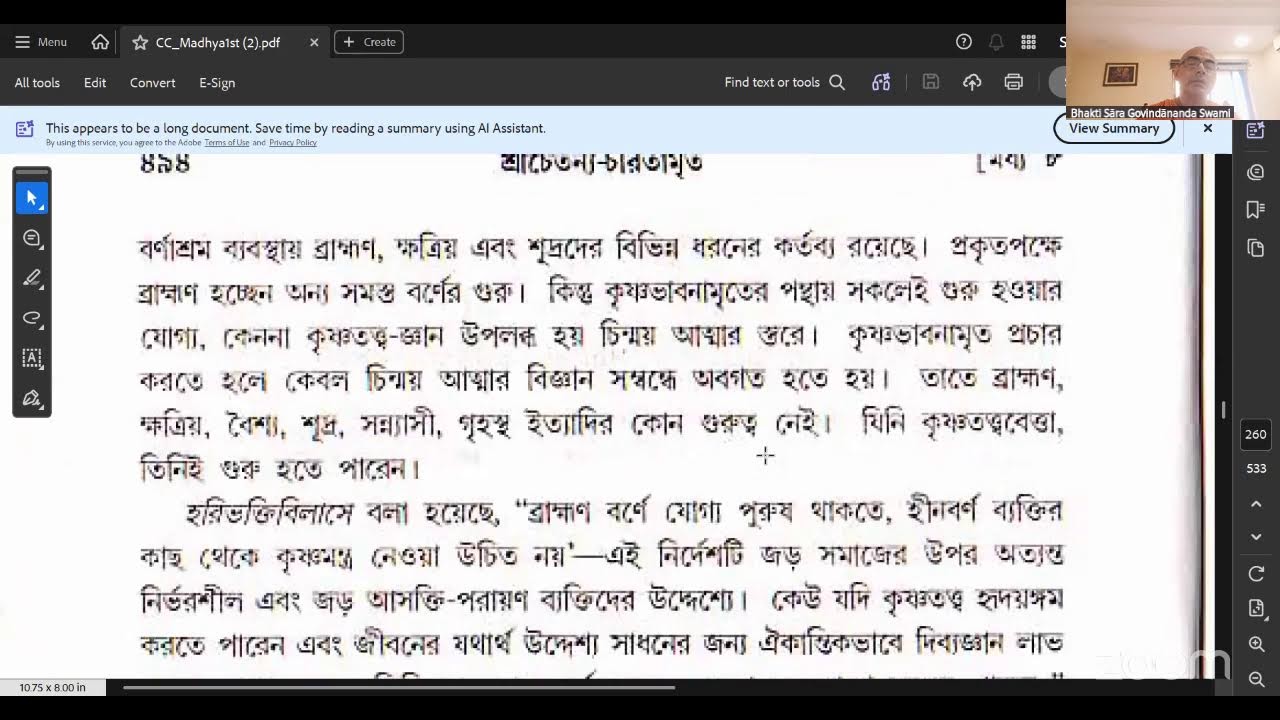Viewport: 1280px width, 720px height.
Task: Open the Bookmarks panel
Action: 1256,209
